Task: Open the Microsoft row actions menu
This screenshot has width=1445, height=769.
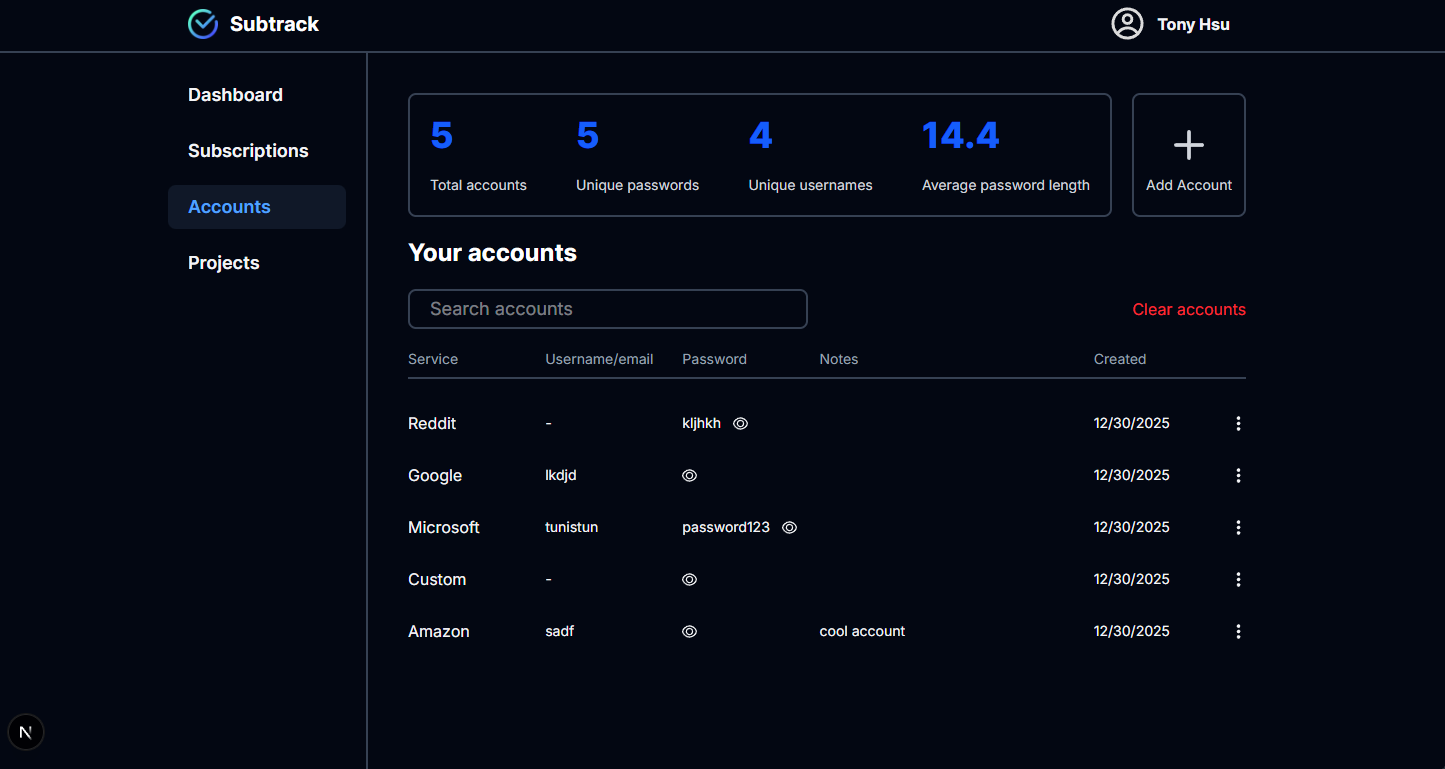Action: pyautogui.click(x=1238, y=528)
